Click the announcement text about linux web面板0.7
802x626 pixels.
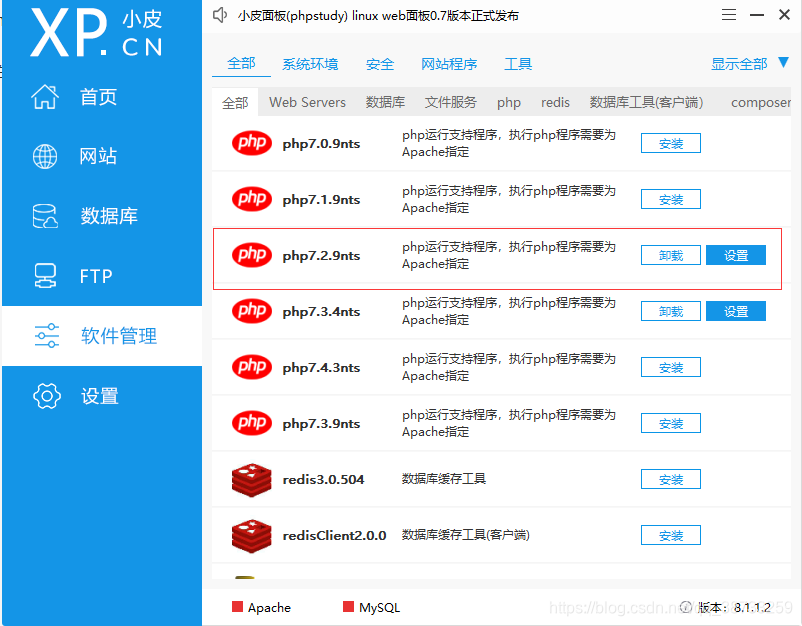coord(378,16)
